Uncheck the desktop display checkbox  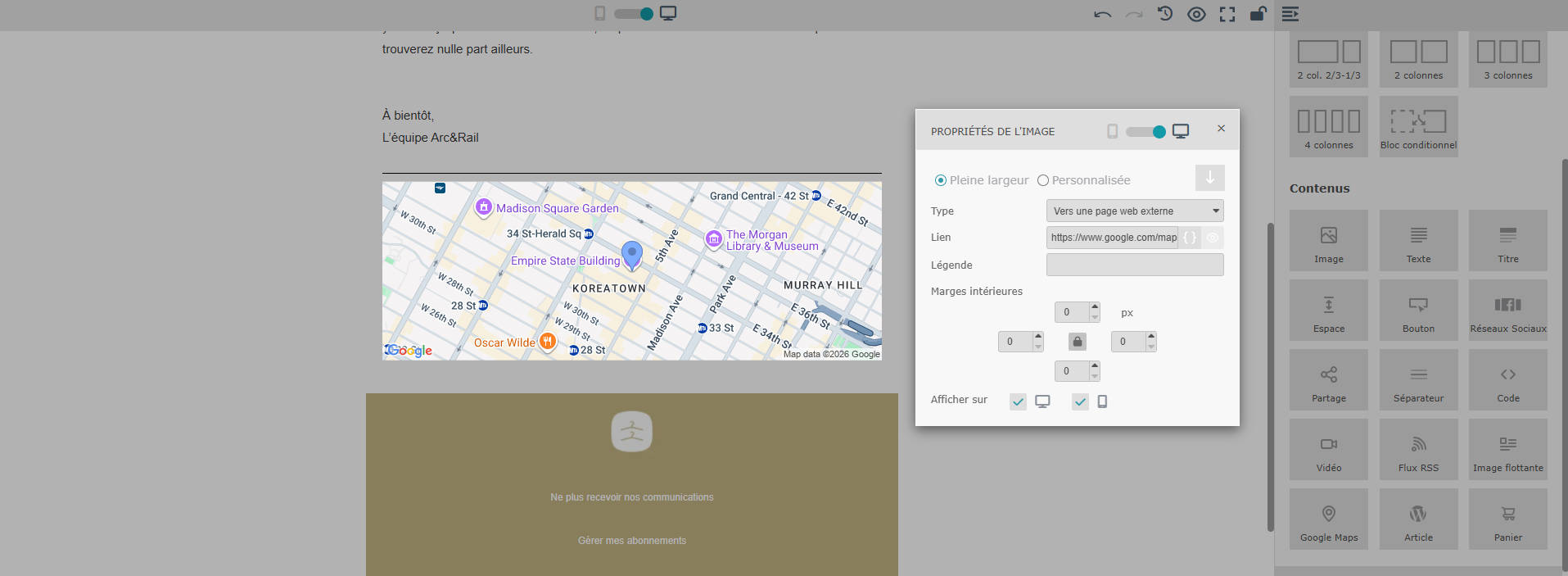coord(1018,401)
